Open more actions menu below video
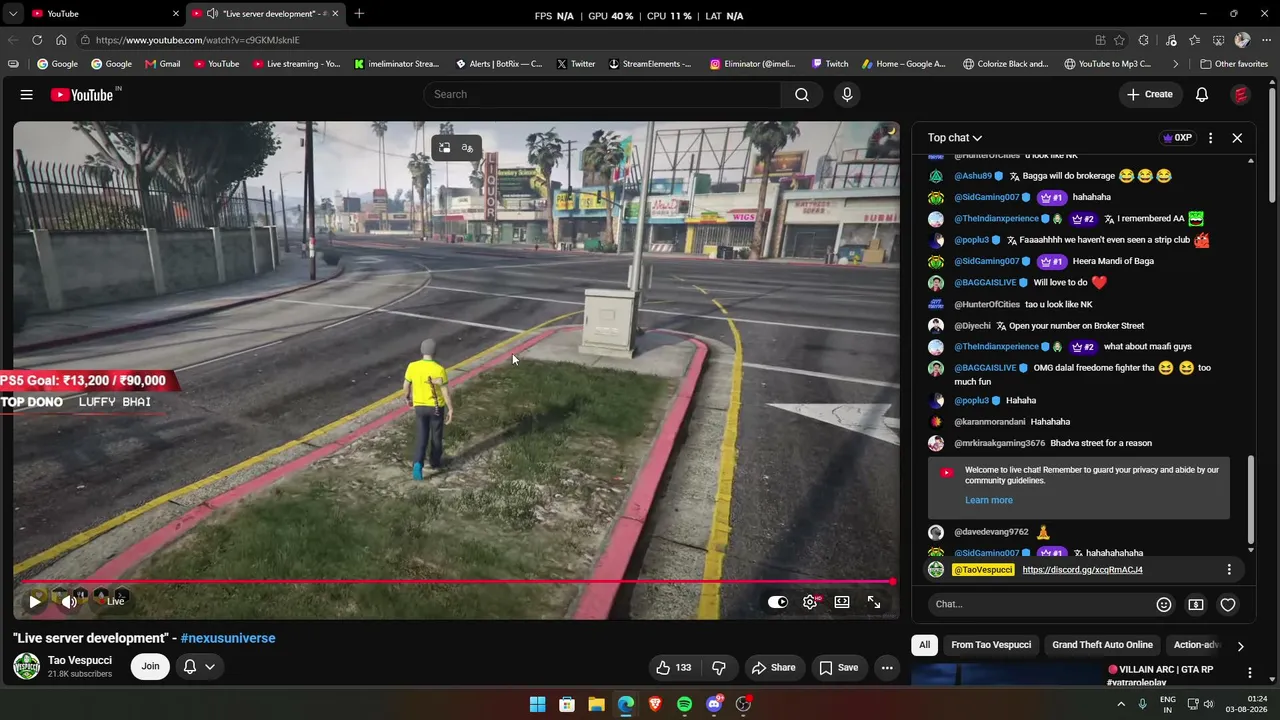This screenshot has width=1280, height=720. [x=887, y=667]
